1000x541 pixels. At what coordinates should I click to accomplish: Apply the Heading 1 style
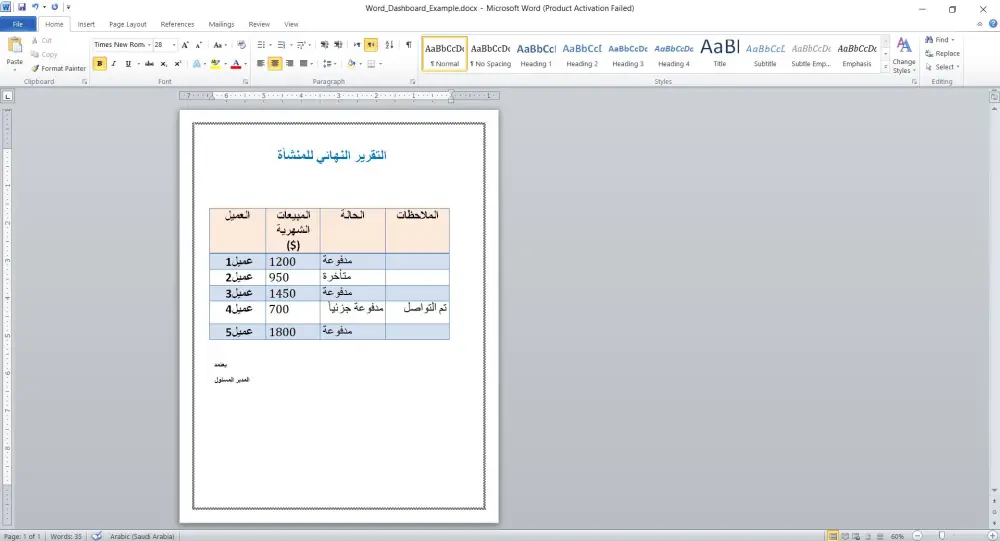(536, 54)
